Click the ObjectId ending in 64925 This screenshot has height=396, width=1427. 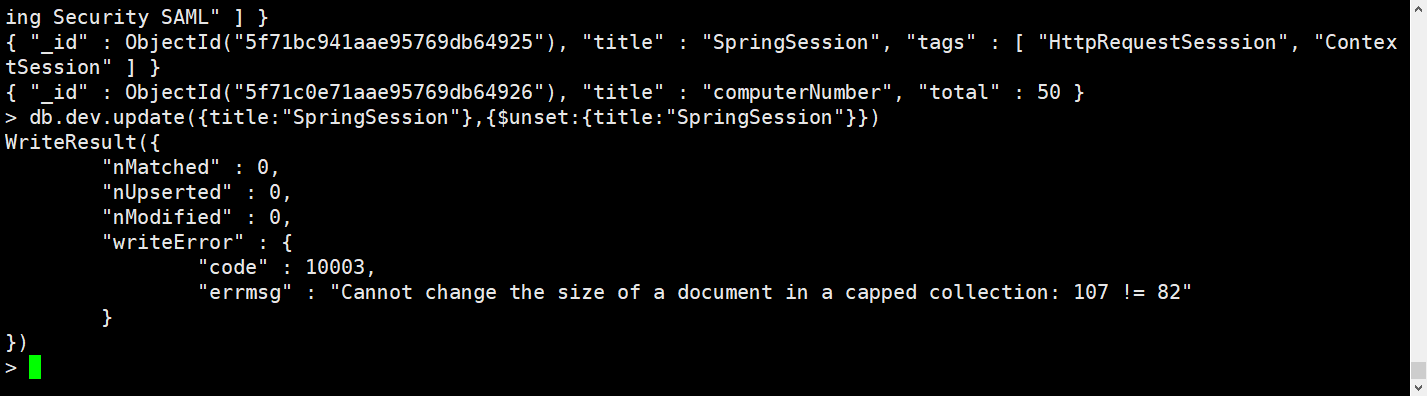click(x=340, y=43)
